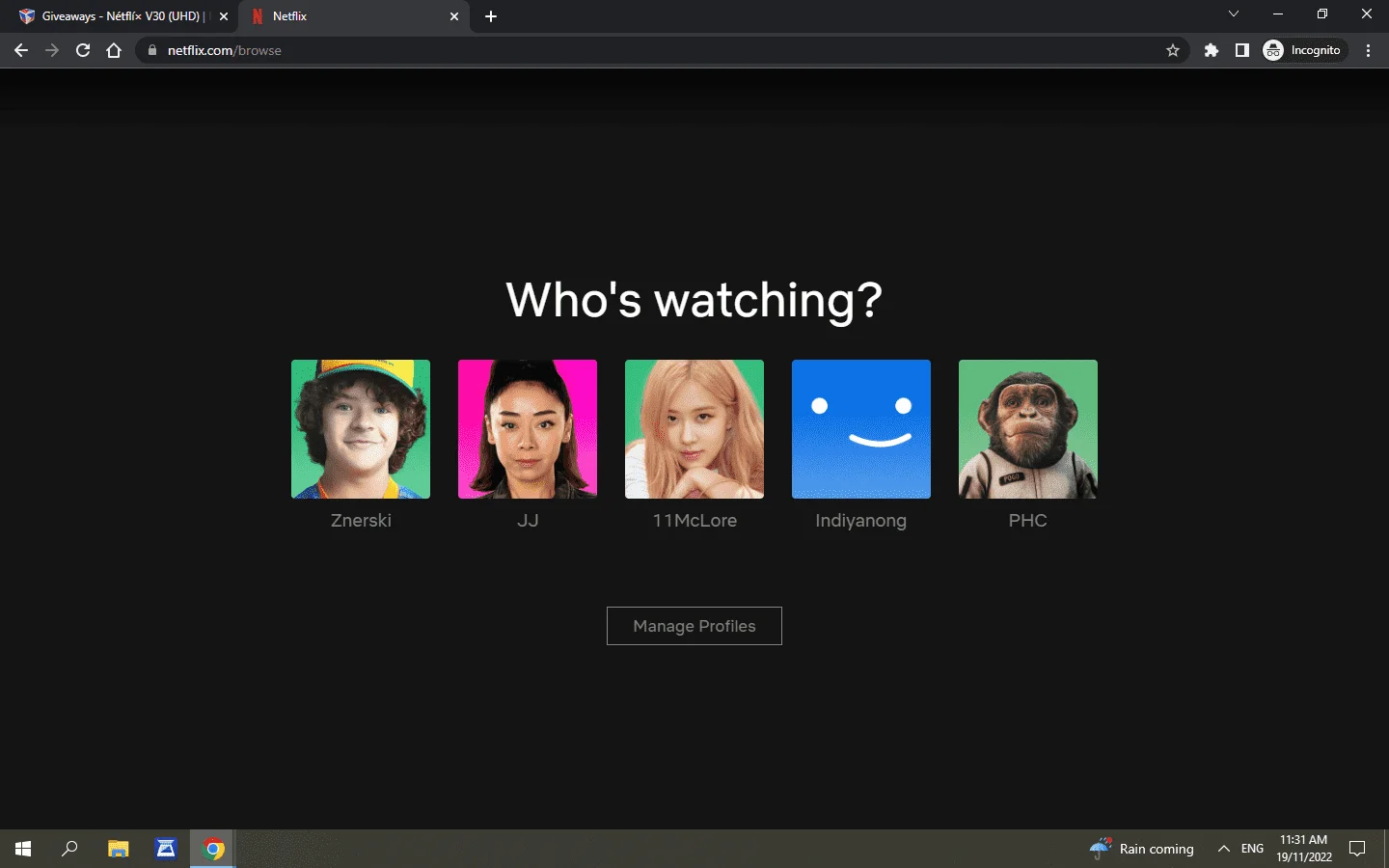Image resolution: width=1389 pixels, height=868 pixels.
Task: Minimize the Chrome window
Action: (1278, 14)
